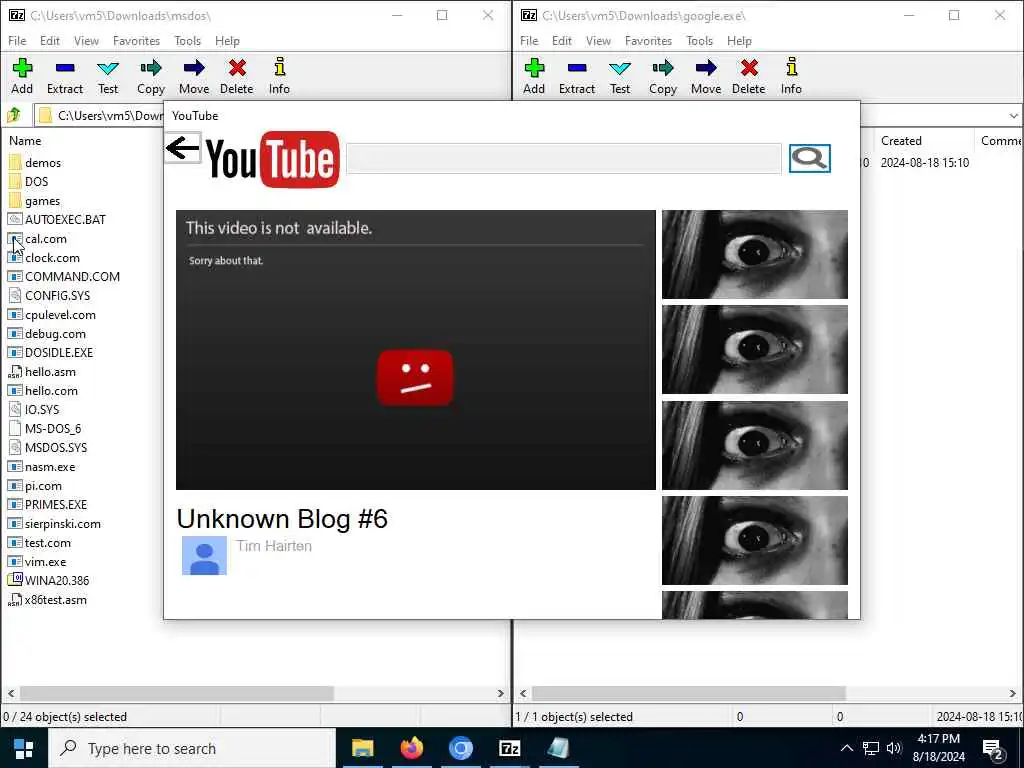Click Move in google.exe 7-Zip window
The width and height of the screenshot is (1024, 768).
[x=706, y=76]
